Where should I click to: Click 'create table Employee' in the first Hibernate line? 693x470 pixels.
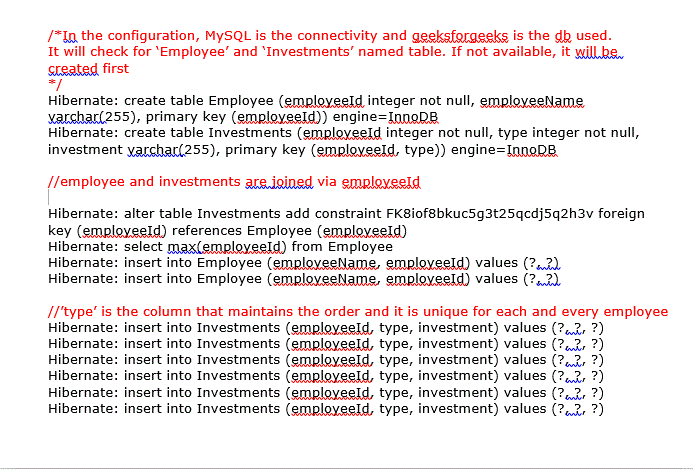(x=198, y=101)
